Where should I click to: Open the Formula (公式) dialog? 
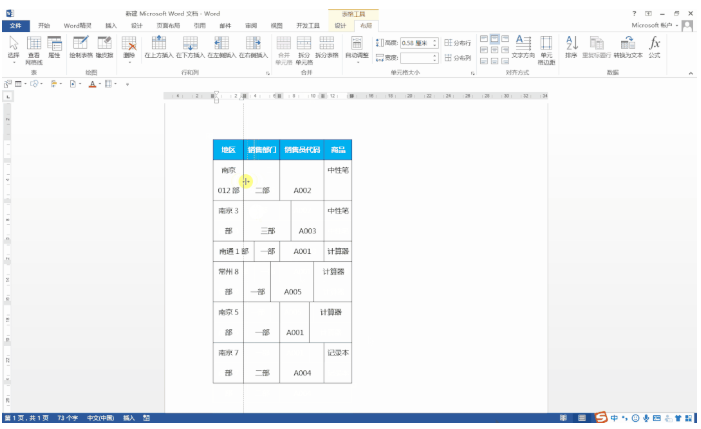pos(654,47)
